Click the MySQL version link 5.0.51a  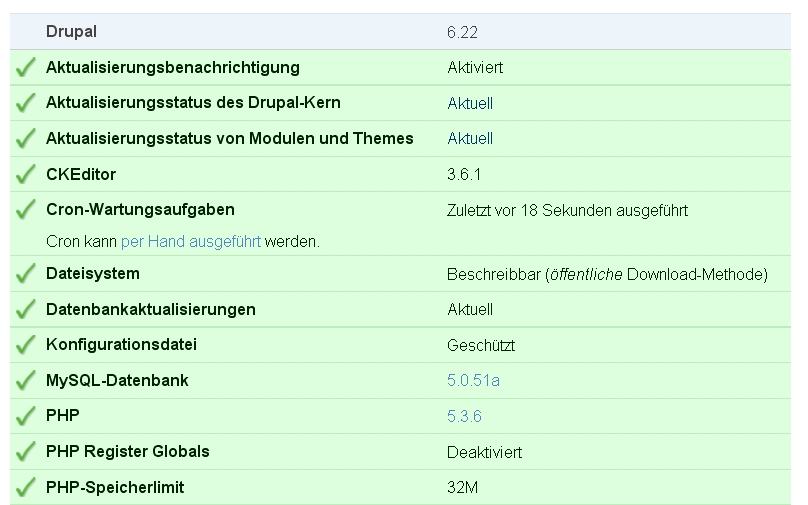click(473, 381)
